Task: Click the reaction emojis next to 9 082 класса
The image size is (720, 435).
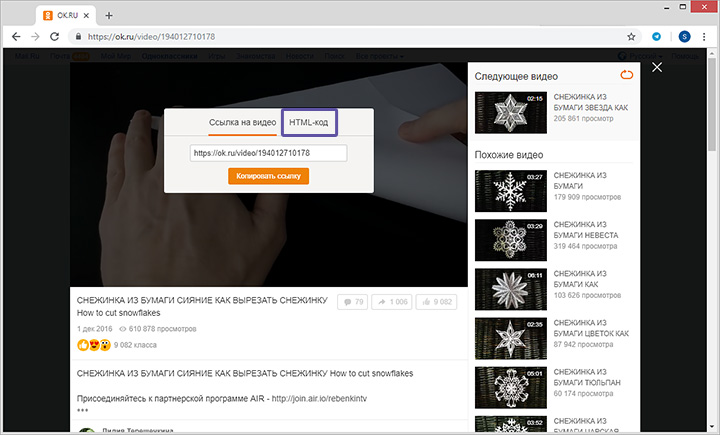Action: tap(94, 345)
